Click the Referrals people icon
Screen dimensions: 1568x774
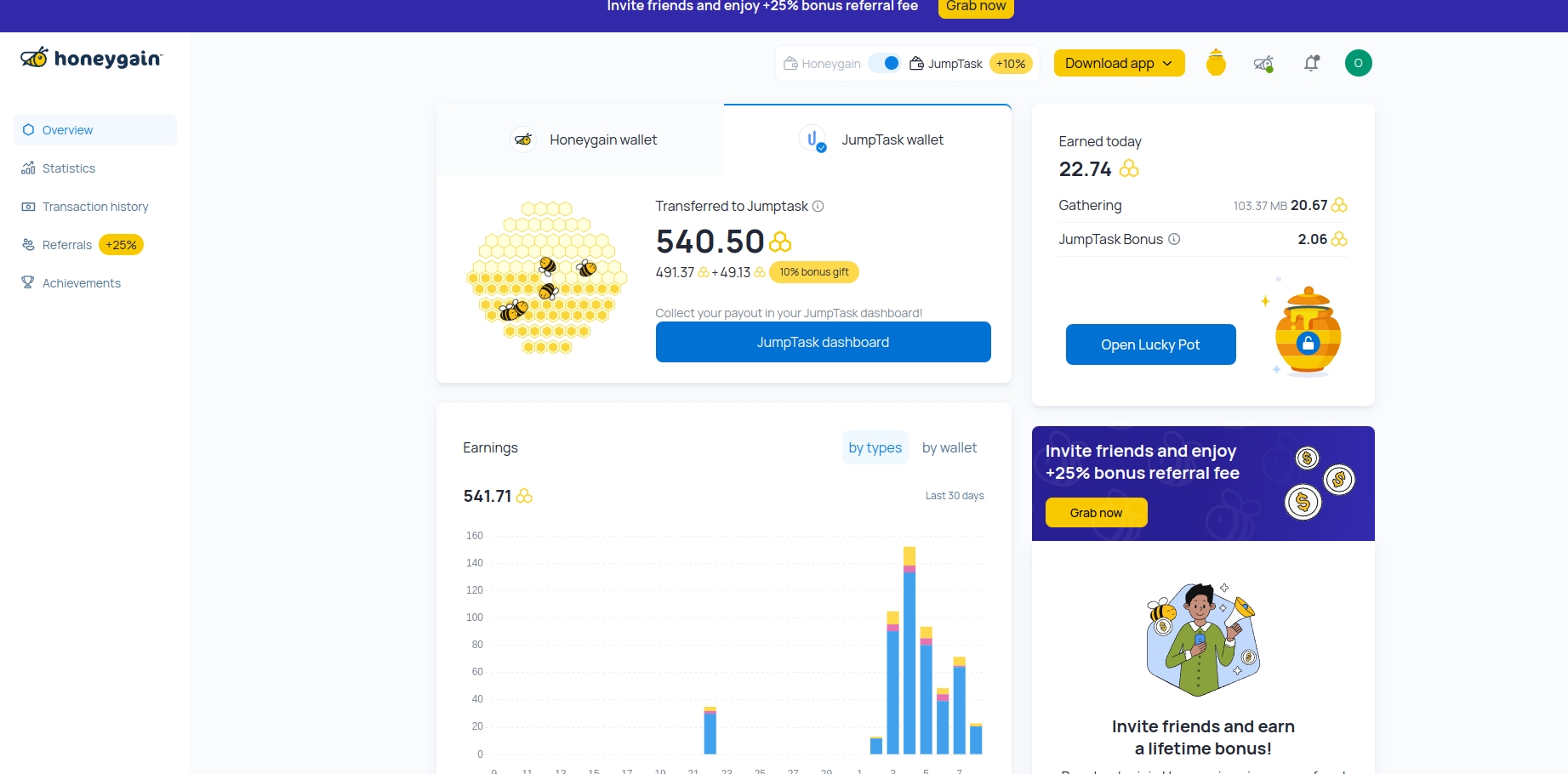coord(28,245)
